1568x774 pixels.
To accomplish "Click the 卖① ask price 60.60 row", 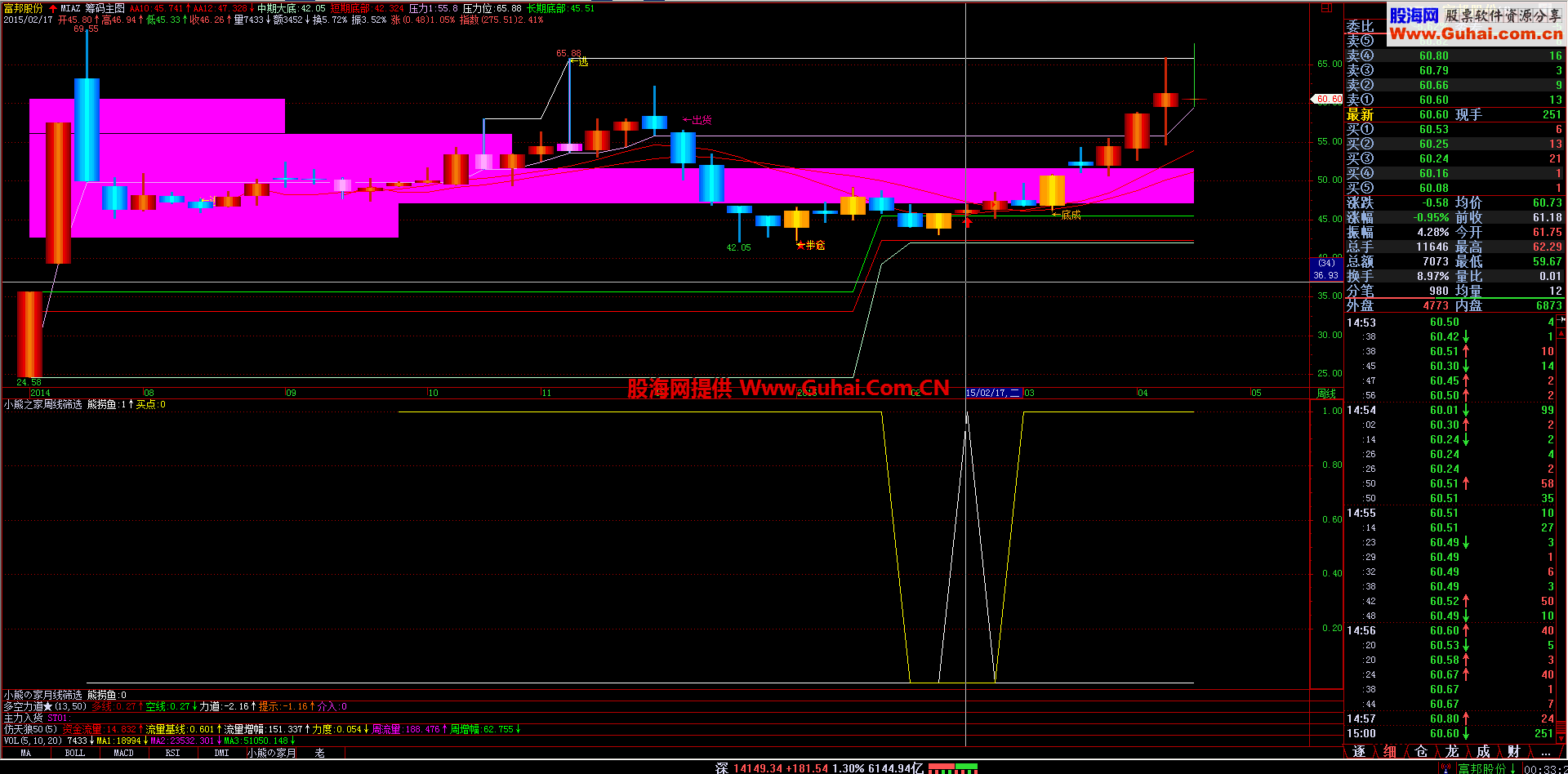I will [x=1454, y=100].
